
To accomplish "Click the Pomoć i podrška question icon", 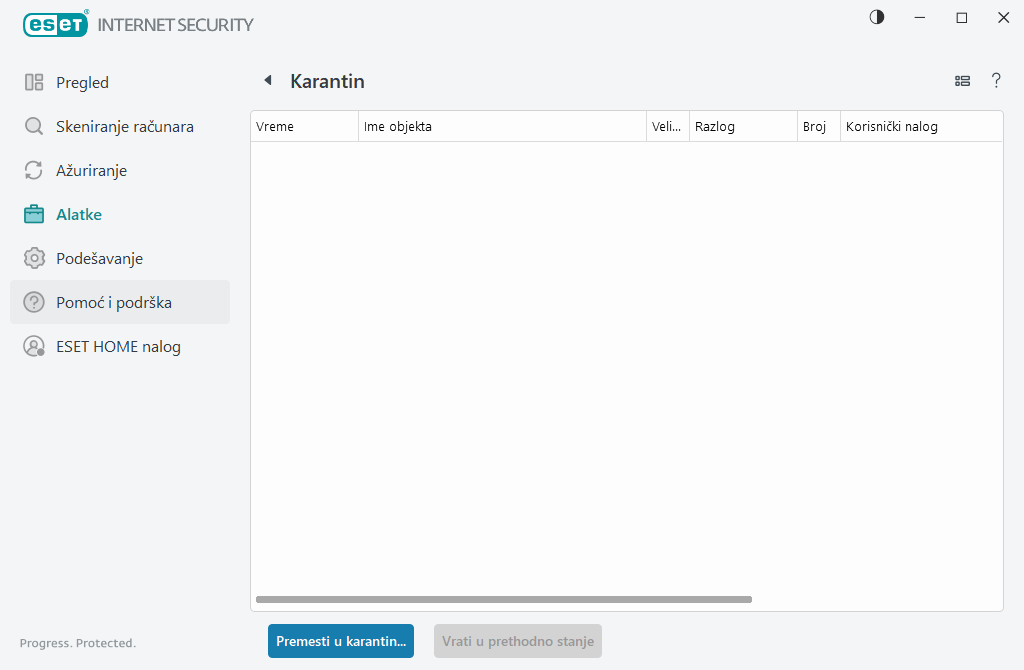I will (x=34, y=303).
